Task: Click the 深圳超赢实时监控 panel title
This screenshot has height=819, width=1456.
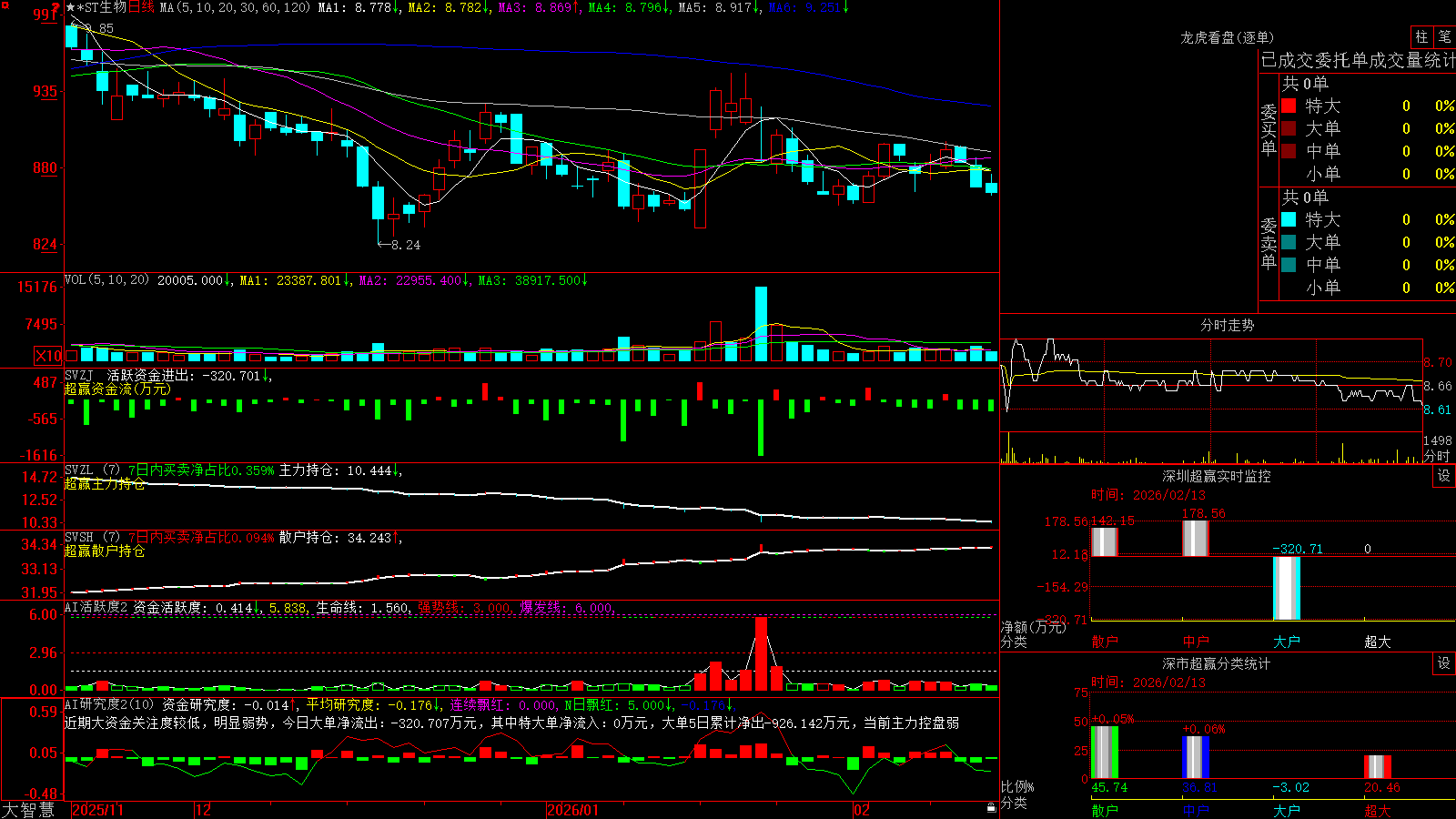Action: tap(1217, 476)
